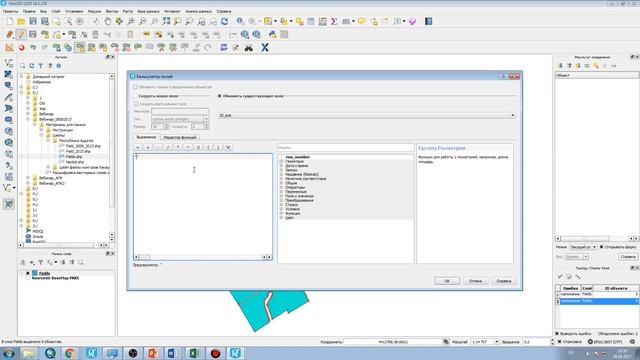
Task: Save project with the floppy disk icon
Action: tap(33, 21)
